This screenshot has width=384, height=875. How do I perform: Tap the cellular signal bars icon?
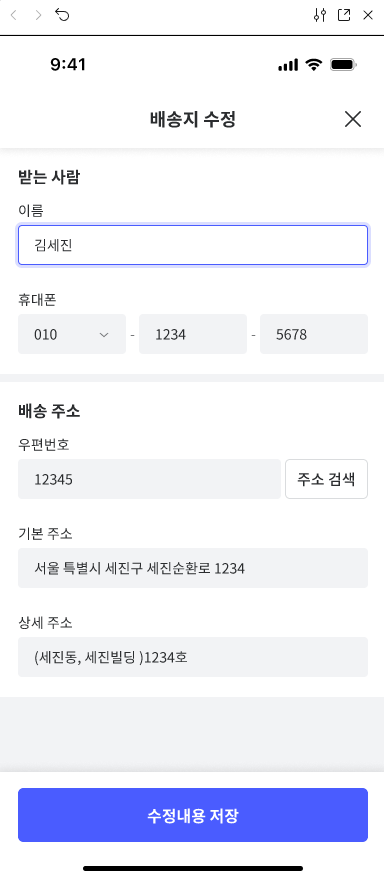[x=288, y=65]
